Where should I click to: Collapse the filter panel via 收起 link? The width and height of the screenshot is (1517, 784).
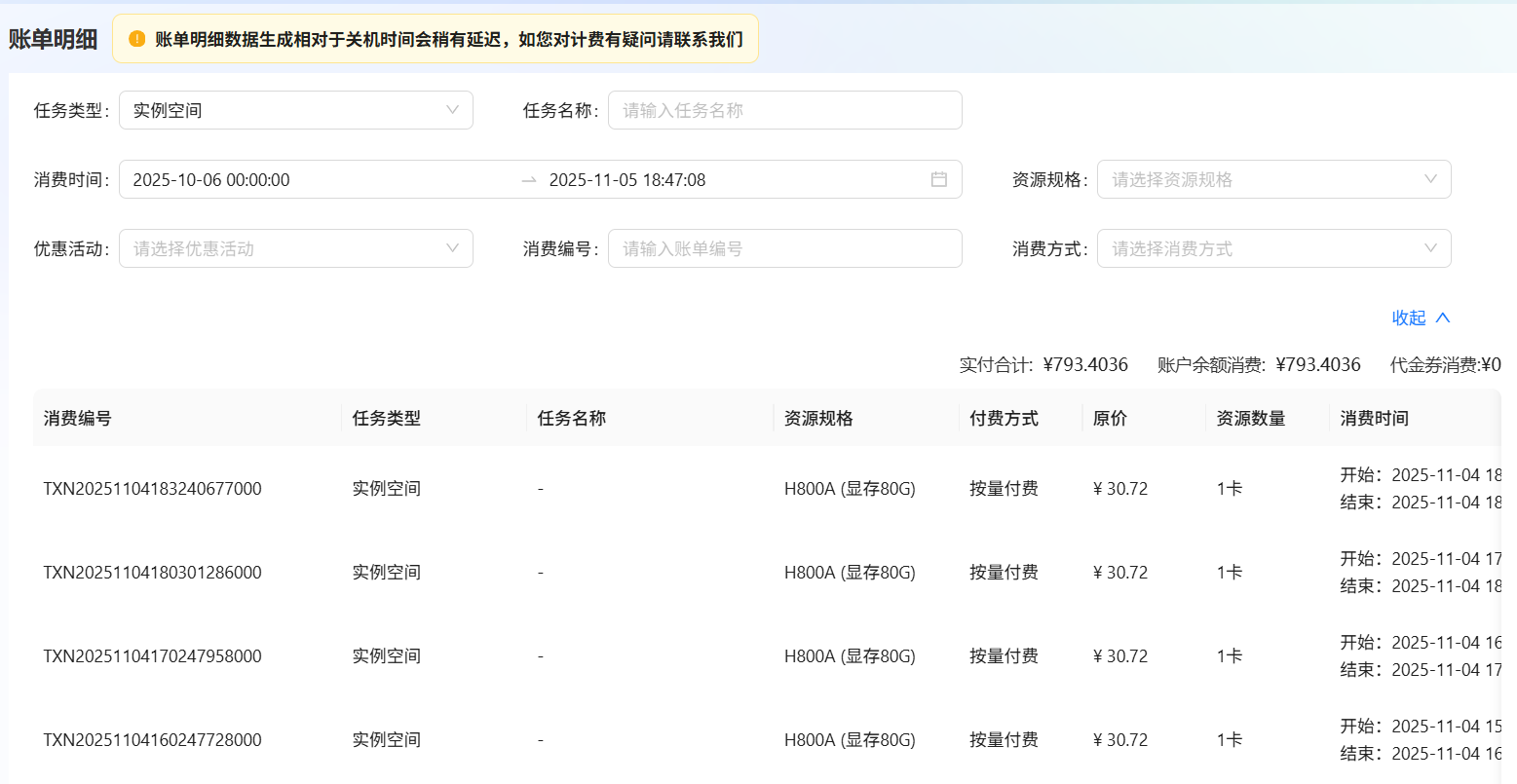pyautogui.click(x=1411, y=317)
